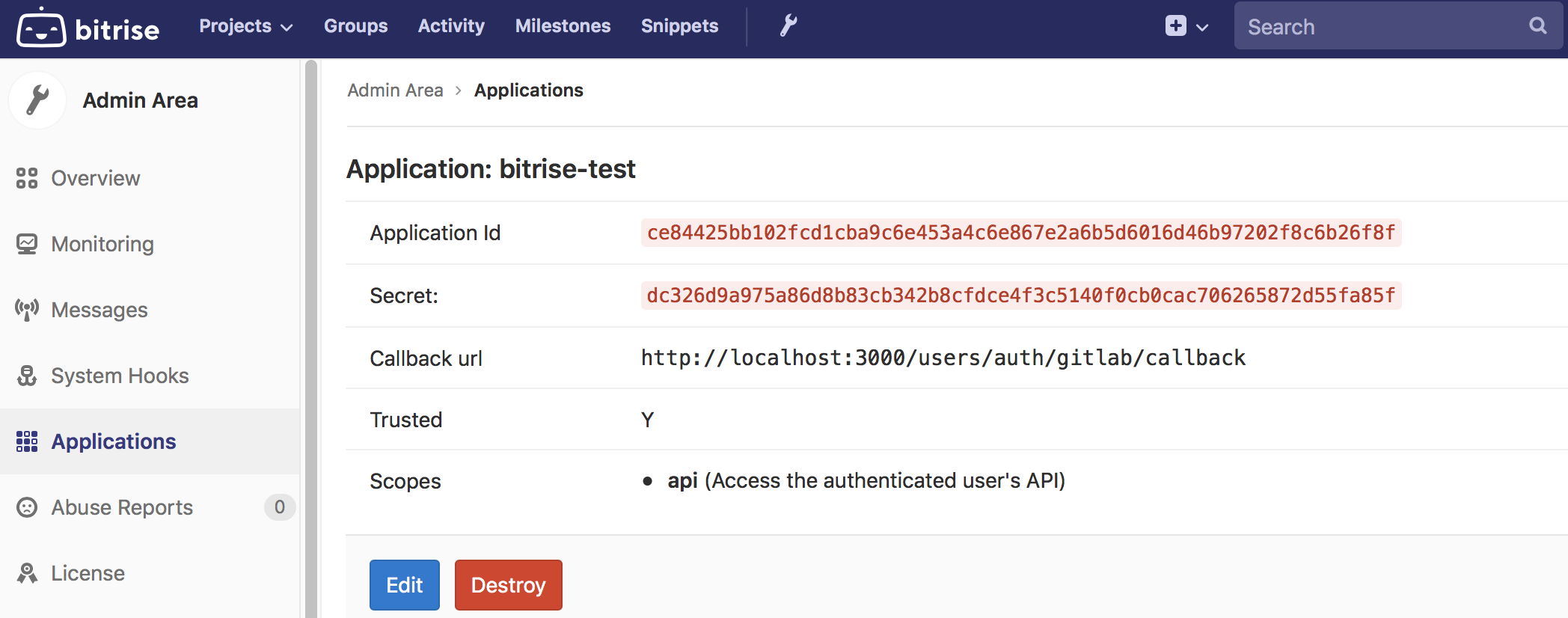Open the Groups menu item

(355, 26)
